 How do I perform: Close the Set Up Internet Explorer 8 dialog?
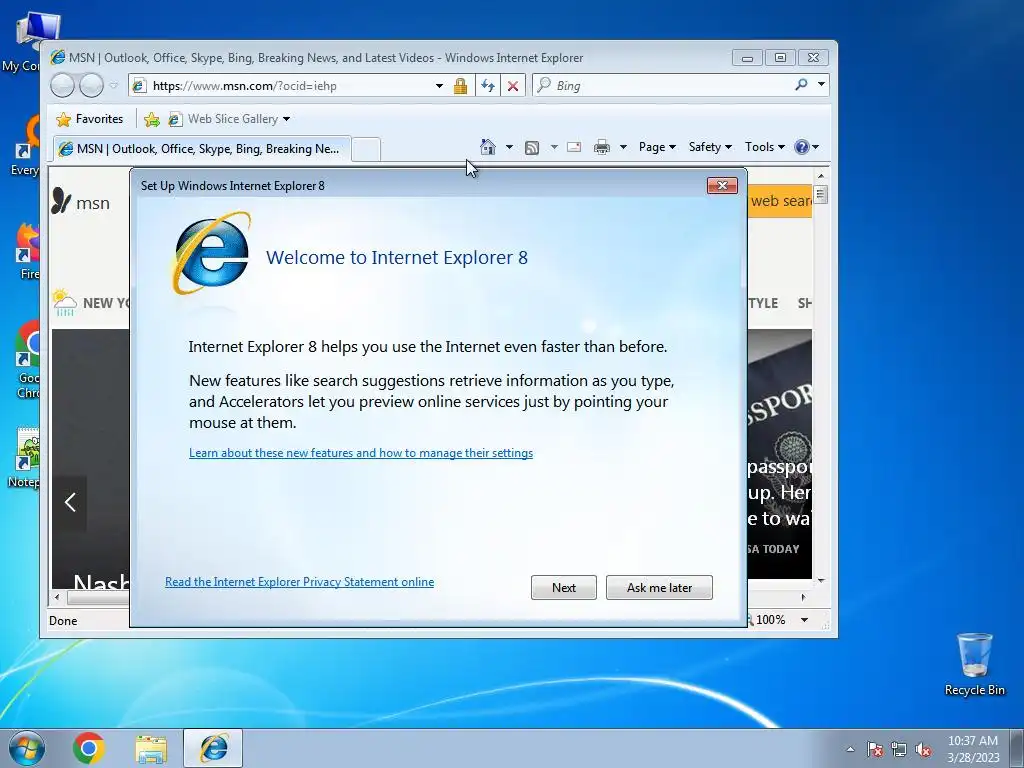722,185
